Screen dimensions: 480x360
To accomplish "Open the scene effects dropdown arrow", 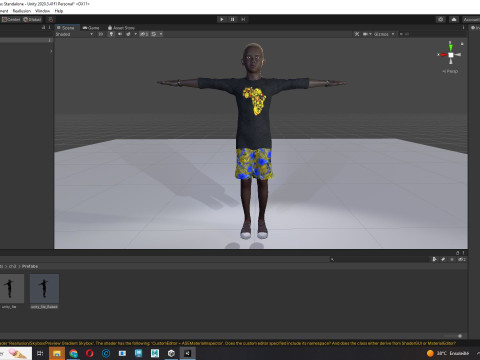I will point(135,34).
